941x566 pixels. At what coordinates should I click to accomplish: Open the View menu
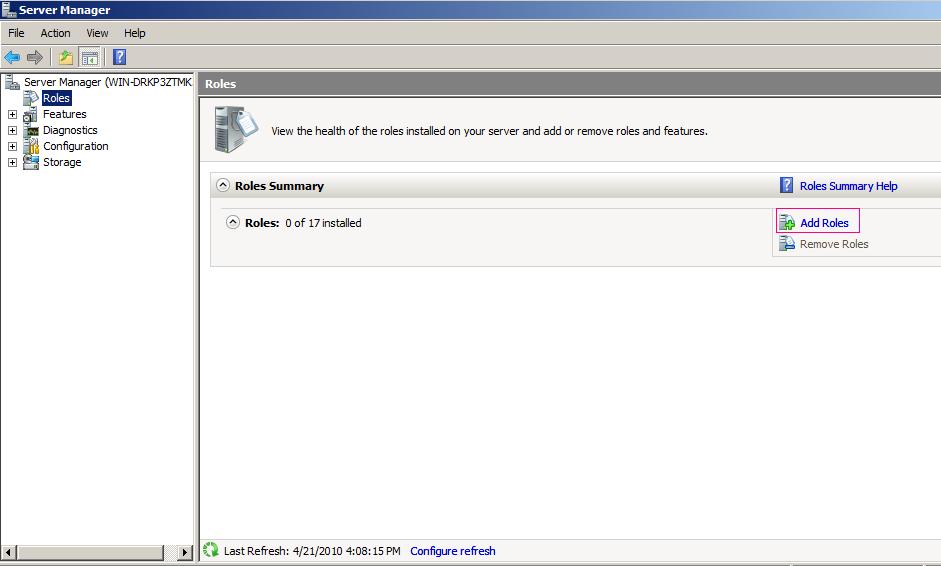97,33
